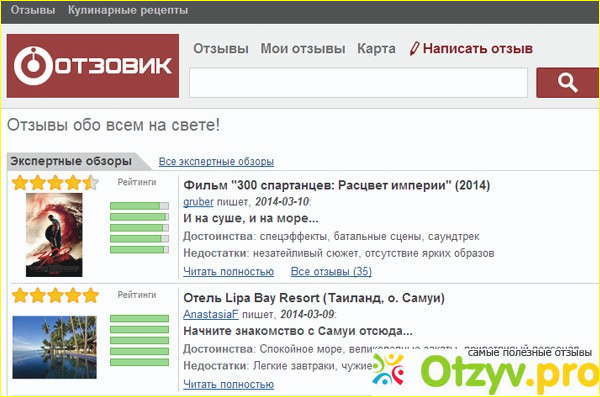
Task: Click the pencil icon by Написать отзыв
Action: pos(414,49)
